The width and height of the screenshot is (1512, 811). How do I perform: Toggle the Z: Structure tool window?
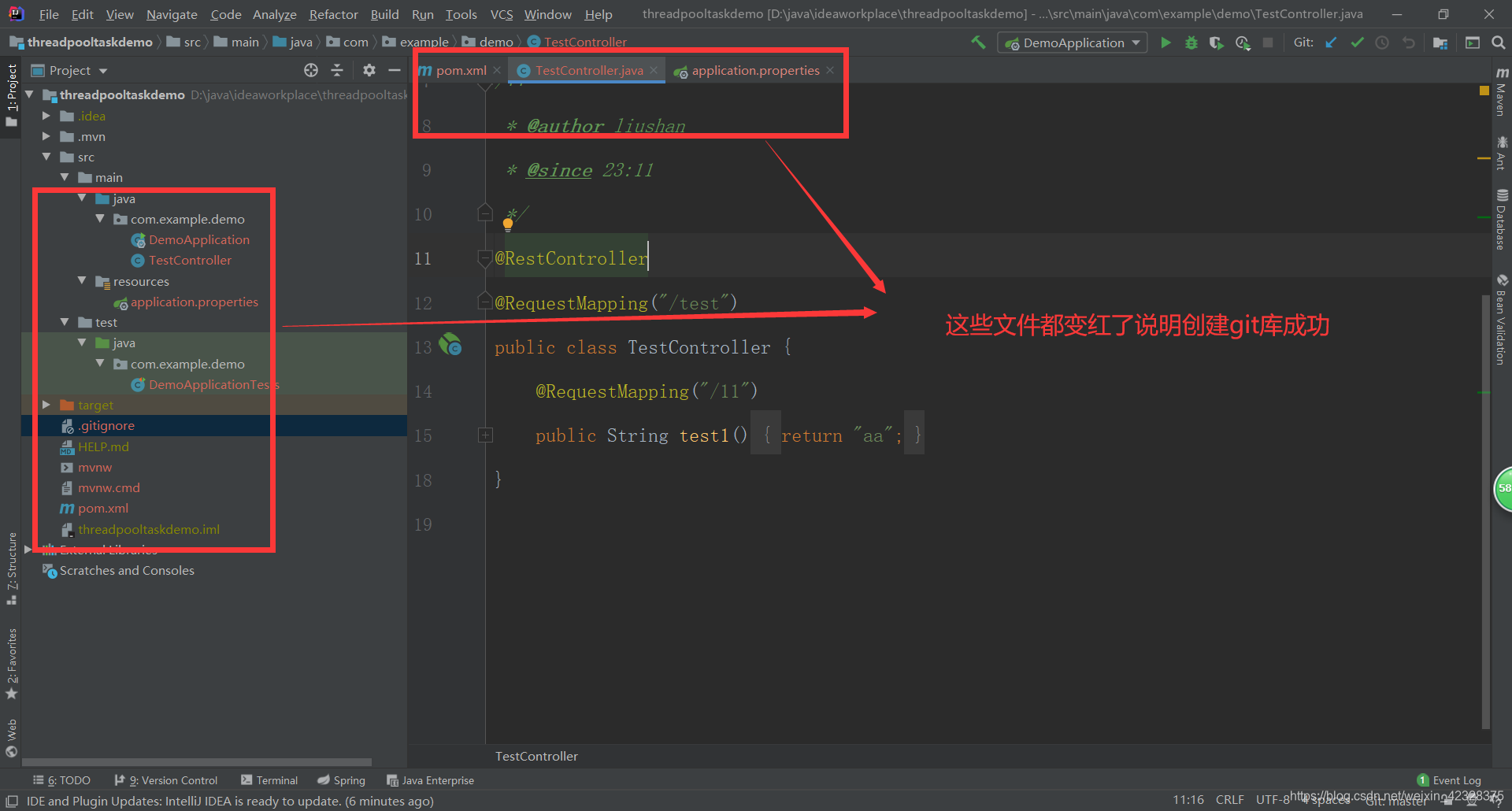coord(11,568)
